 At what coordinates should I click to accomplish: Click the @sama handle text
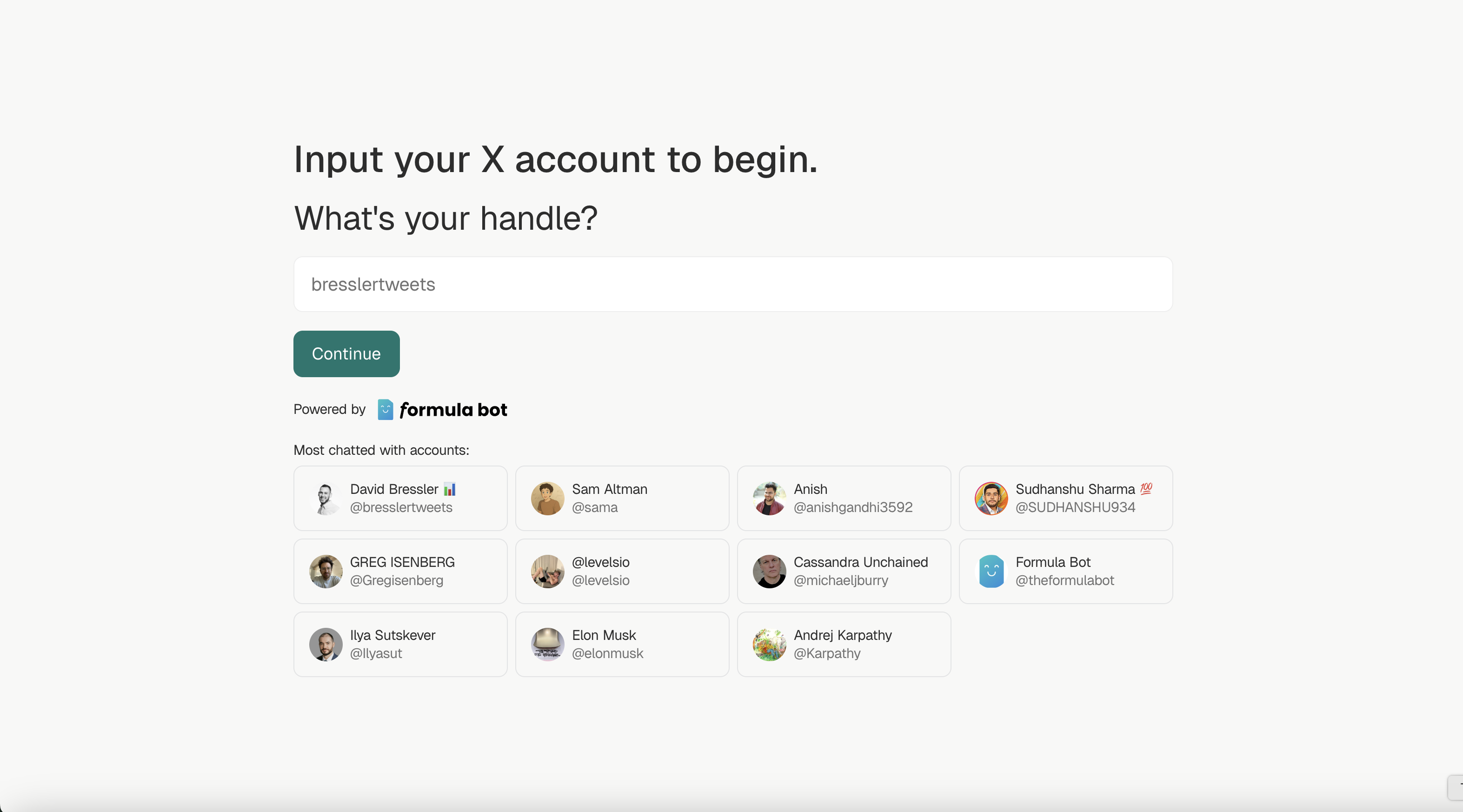pyautogui.click(x=595, y=508)
